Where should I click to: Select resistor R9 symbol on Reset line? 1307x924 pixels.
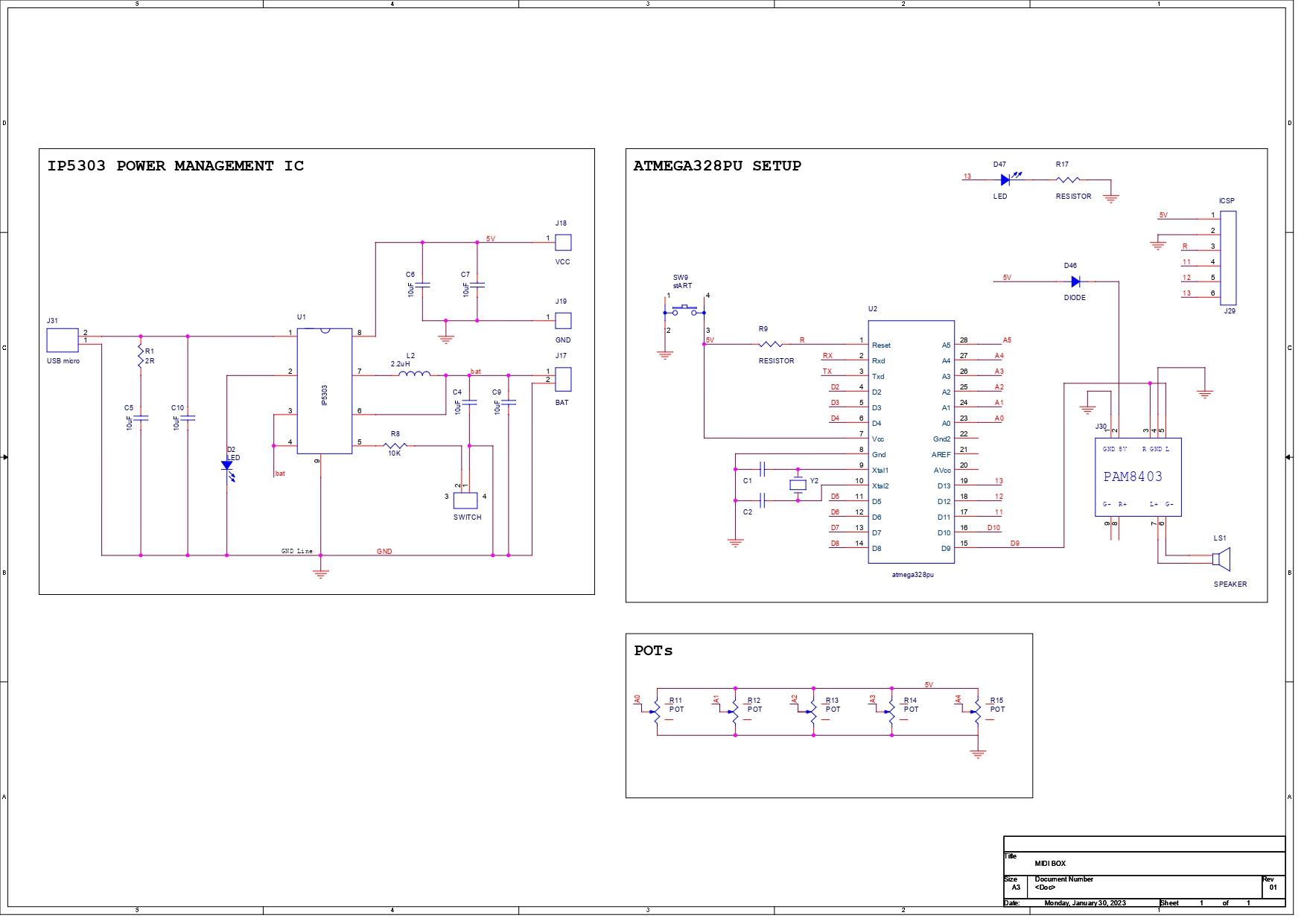(x=770, y=344)
